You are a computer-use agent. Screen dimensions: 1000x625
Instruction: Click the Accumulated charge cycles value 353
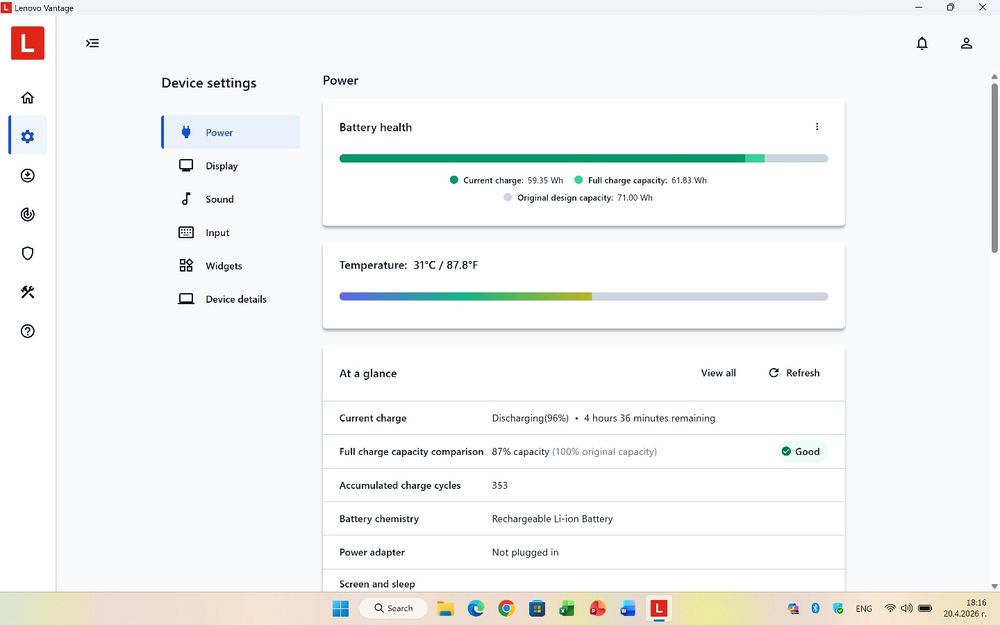click(499, 485)
